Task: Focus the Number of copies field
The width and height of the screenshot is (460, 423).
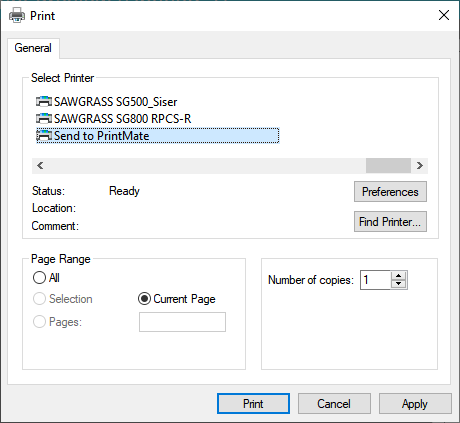Action: click(375, 280)
